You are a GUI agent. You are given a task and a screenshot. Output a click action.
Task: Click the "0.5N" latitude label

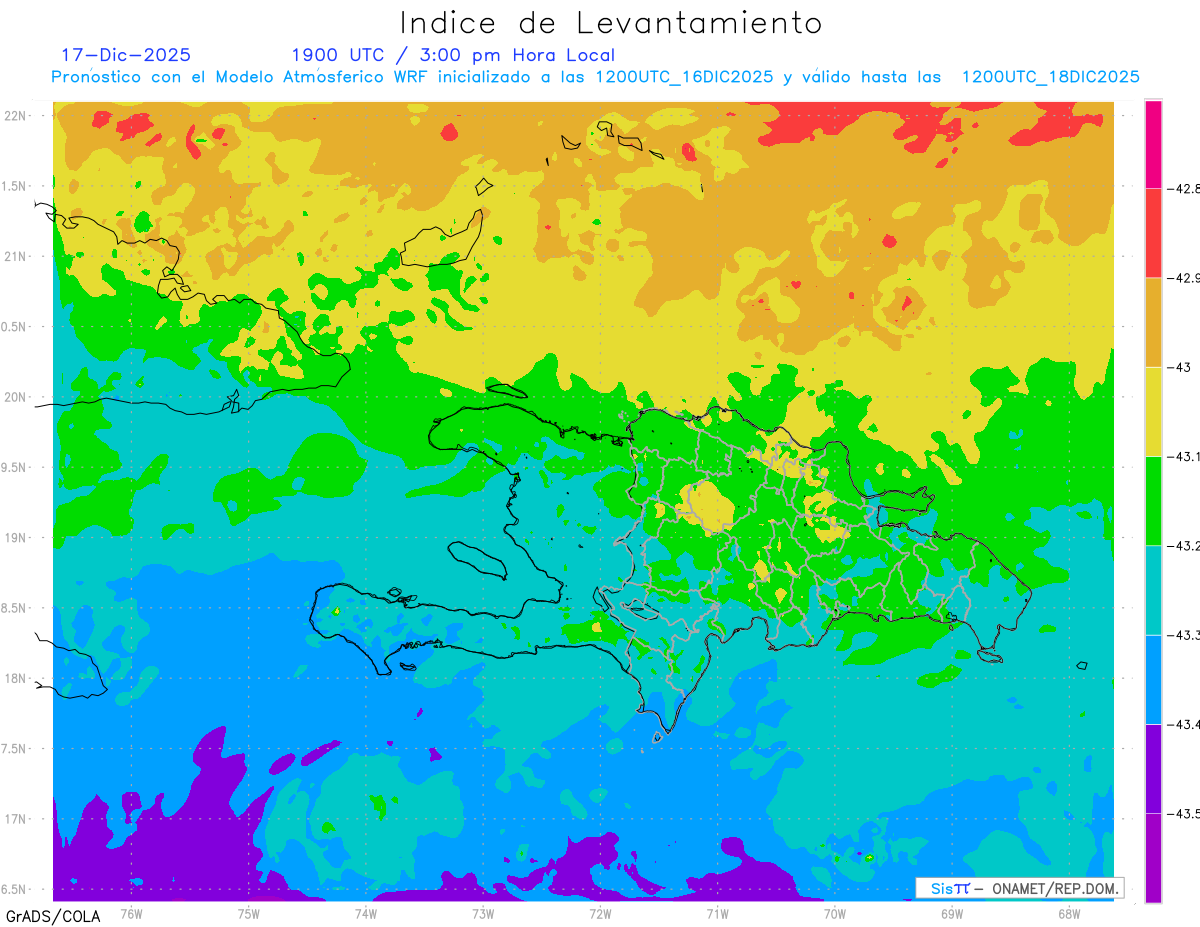point(13,327)
